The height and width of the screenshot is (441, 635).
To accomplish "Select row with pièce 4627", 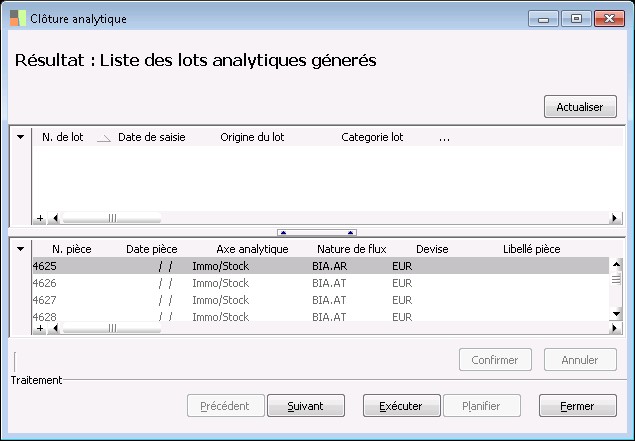I will (x=321, y=300).
